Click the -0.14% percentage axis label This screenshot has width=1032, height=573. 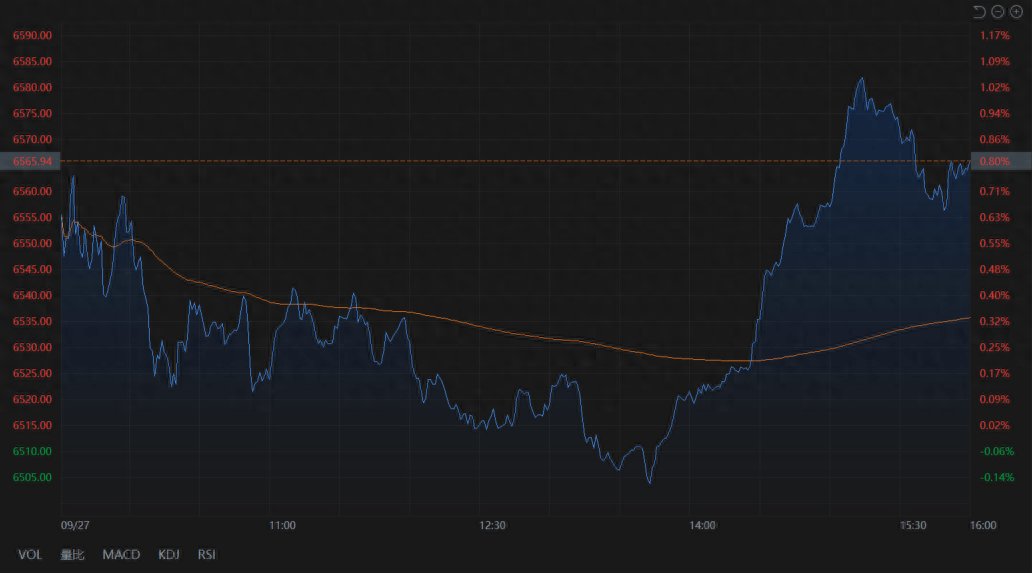pyautogui.click(x=997, y=477)
